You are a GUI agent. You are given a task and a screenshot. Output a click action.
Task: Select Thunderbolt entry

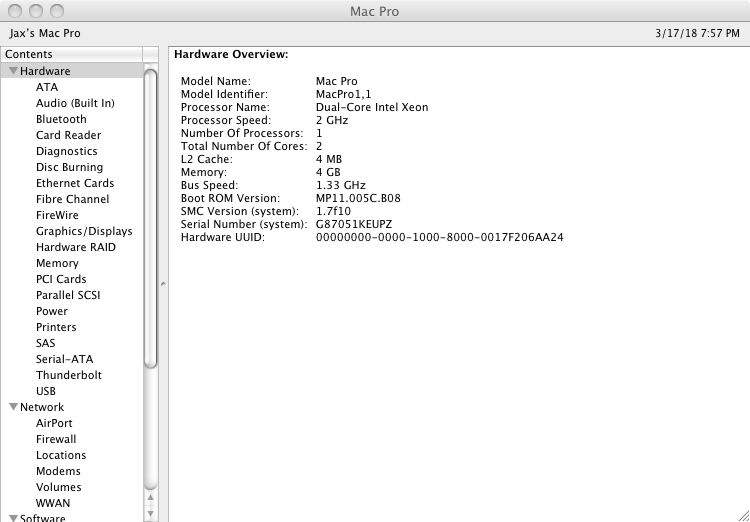(x=69, y=375)
